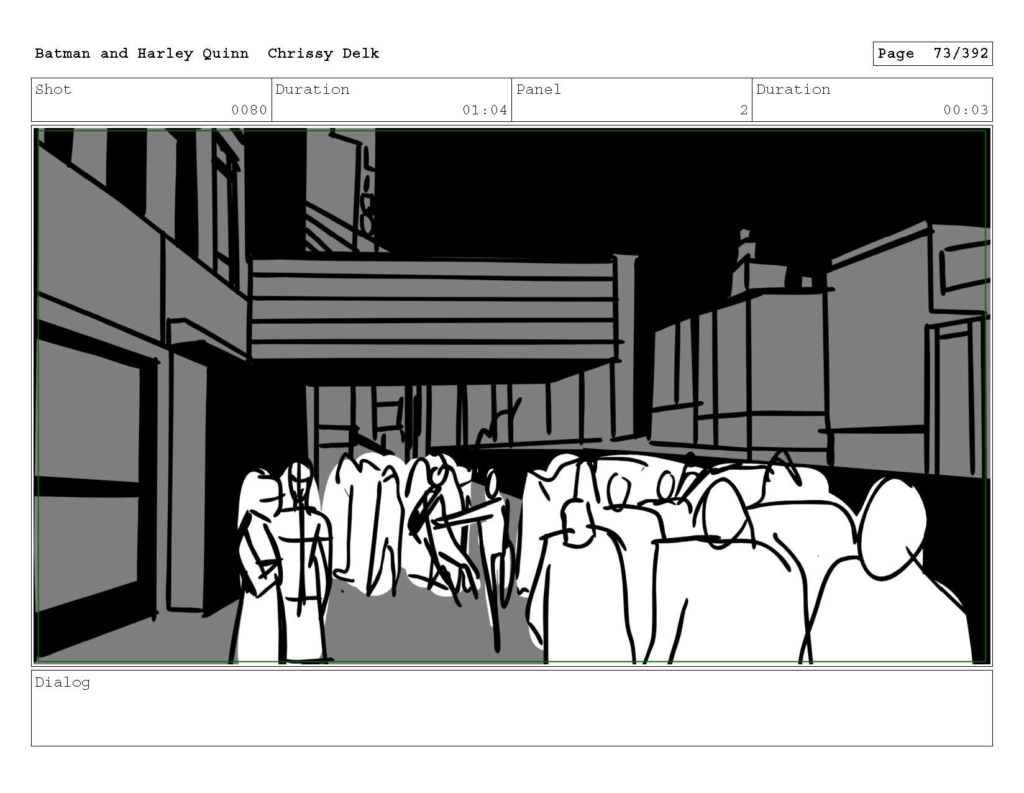Screen dimensions: 1024x793
Task: Select the shot duration value "01:04"
Action: coord(485,110)
